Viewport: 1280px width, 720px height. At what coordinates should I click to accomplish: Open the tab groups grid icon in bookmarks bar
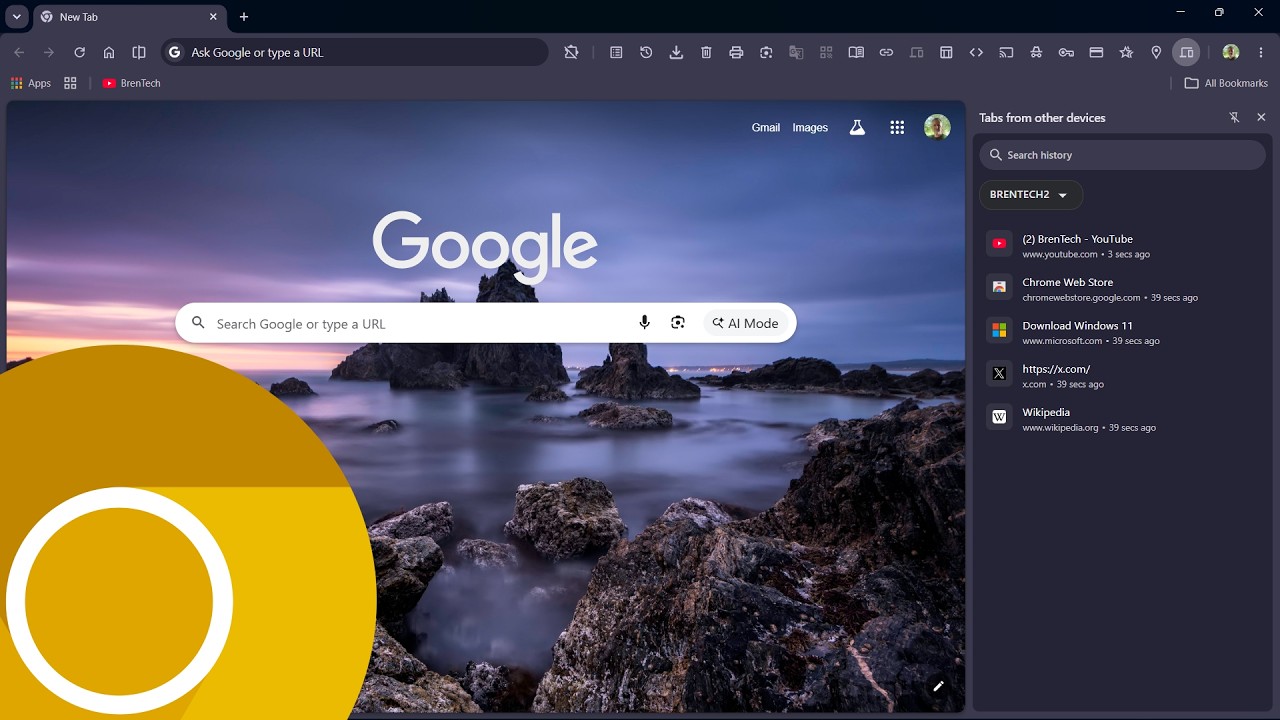70,83
